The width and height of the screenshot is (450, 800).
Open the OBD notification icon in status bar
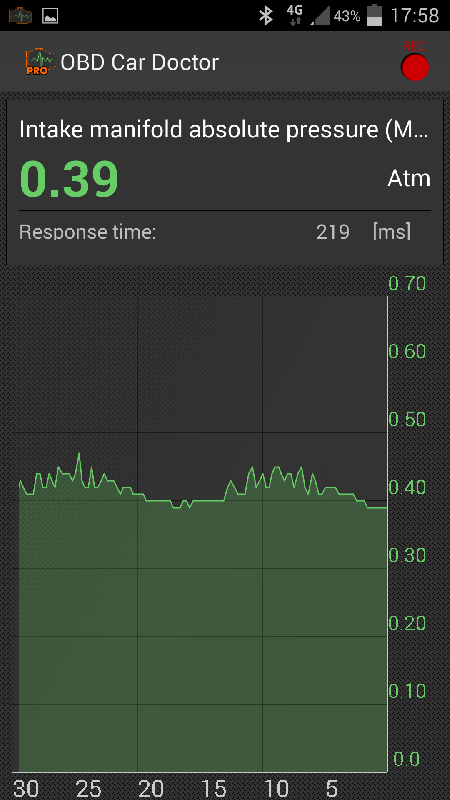click(20, 16)
